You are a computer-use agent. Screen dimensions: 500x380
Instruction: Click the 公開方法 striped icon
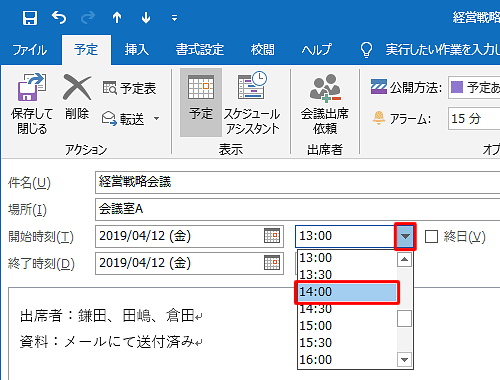pos(379,87)
